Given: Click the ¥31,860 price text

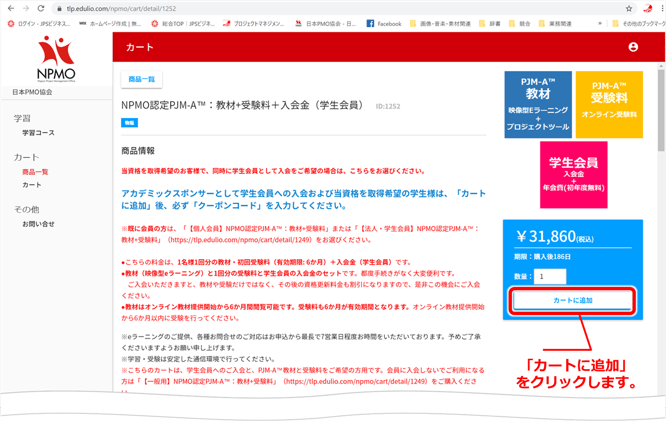Looking at the screenshot, I should coord(554,236).
